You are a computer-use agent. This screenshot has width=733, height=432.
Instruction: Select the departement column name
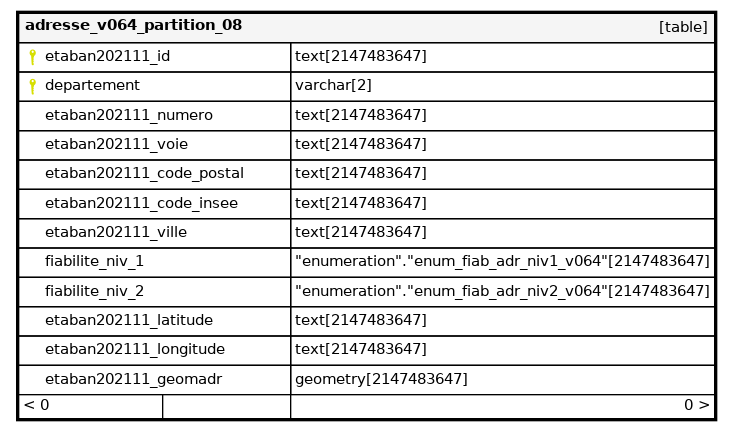(x=92, y=86)
